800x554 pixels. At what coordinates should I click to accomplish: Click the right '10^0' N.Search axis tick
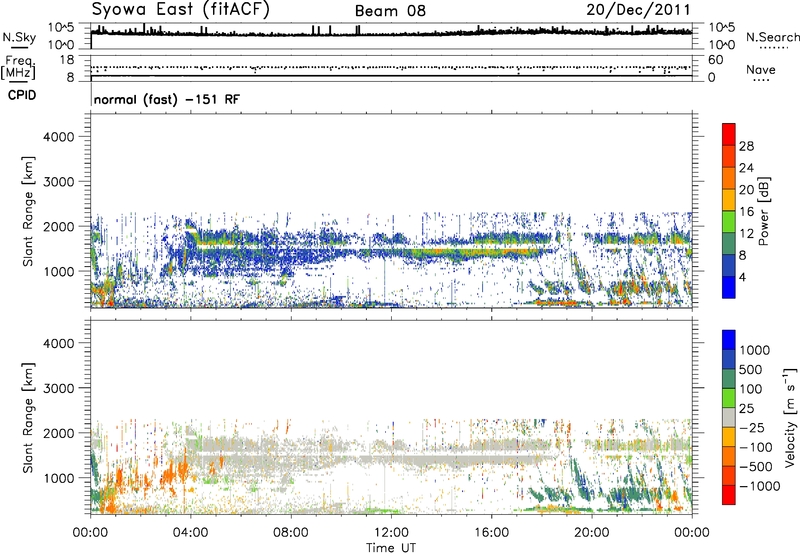point(721,45)
